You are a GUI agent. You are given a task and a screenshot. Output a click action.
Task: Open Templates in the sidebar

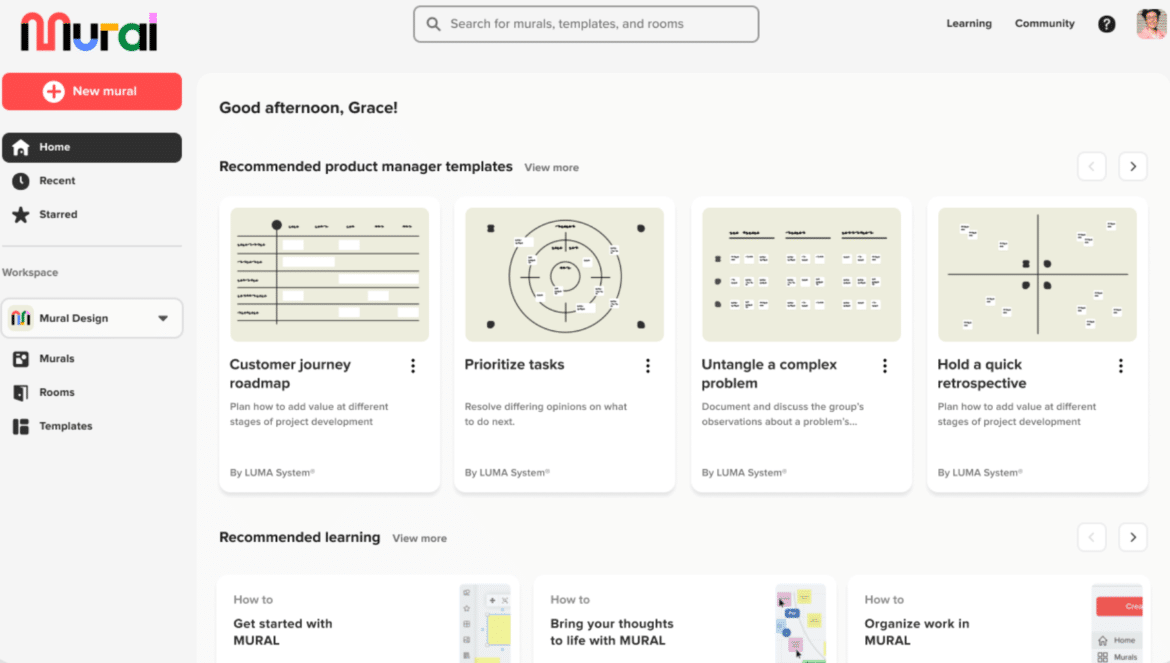[x=65, y=426]
